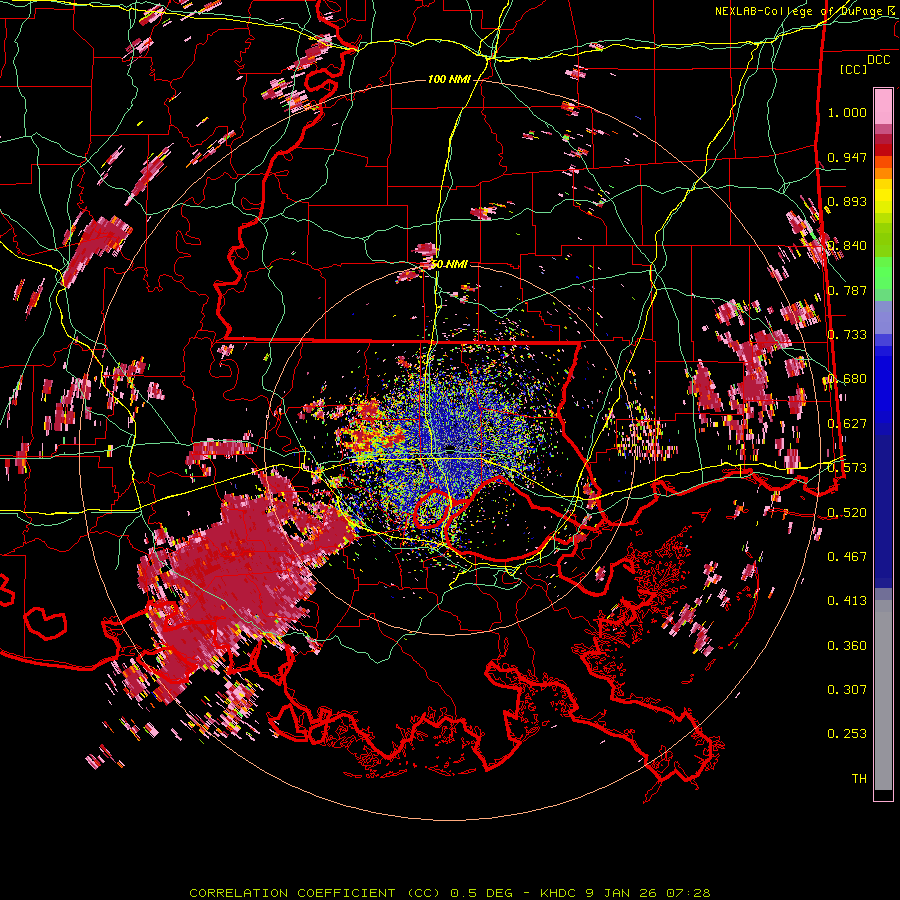This screenshot has height=900, width=900.
Task: Click the 100 NMI range ring label
Action: click(449, 79)
